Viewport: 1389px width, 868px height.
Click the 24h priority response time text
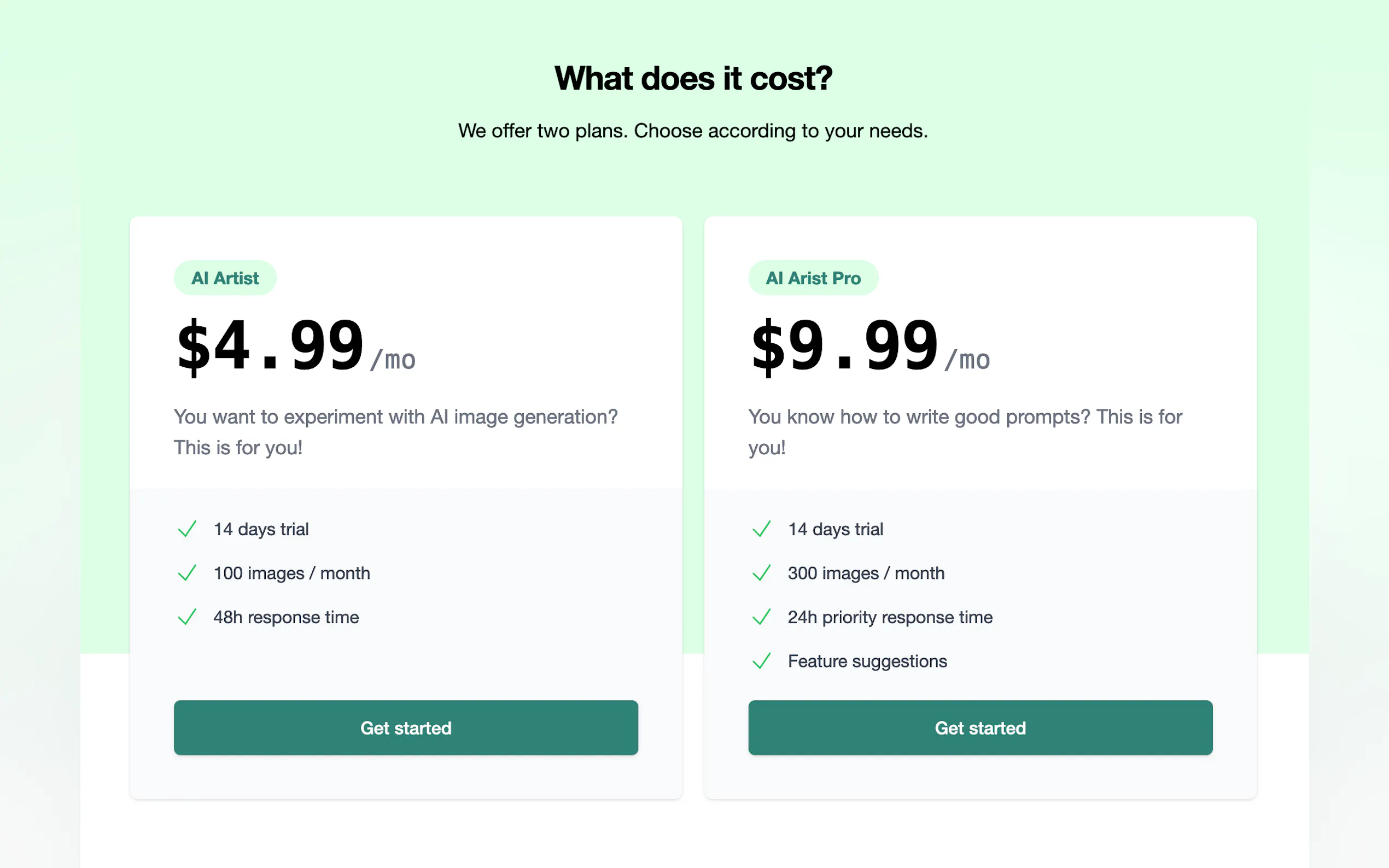point(890,617)
